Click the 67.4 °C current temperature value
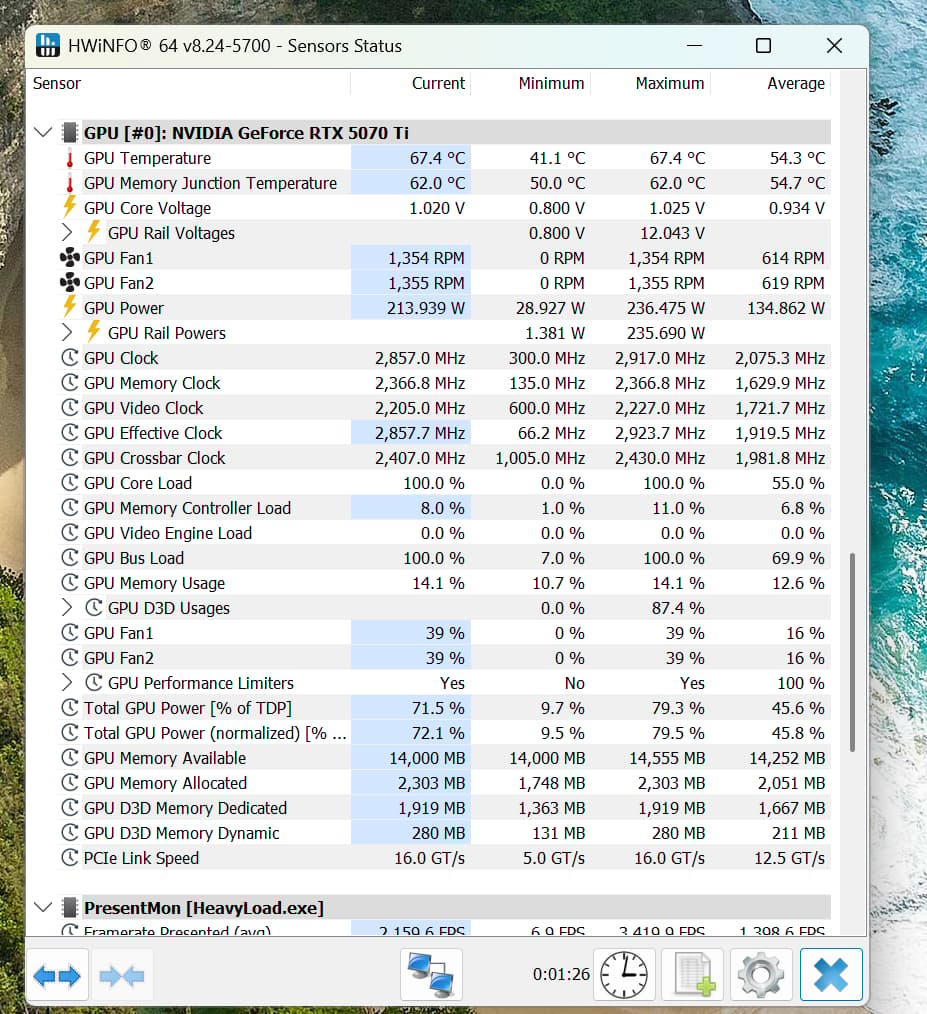Viewport: 927px width, 1014px height. click(x=437, y=158)
